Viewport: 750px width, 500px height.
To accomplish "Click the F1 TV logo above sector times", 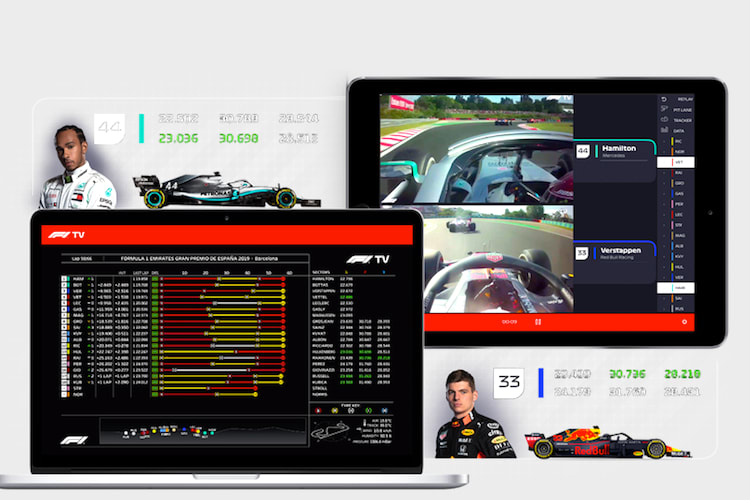I will [x=367, y=259].
